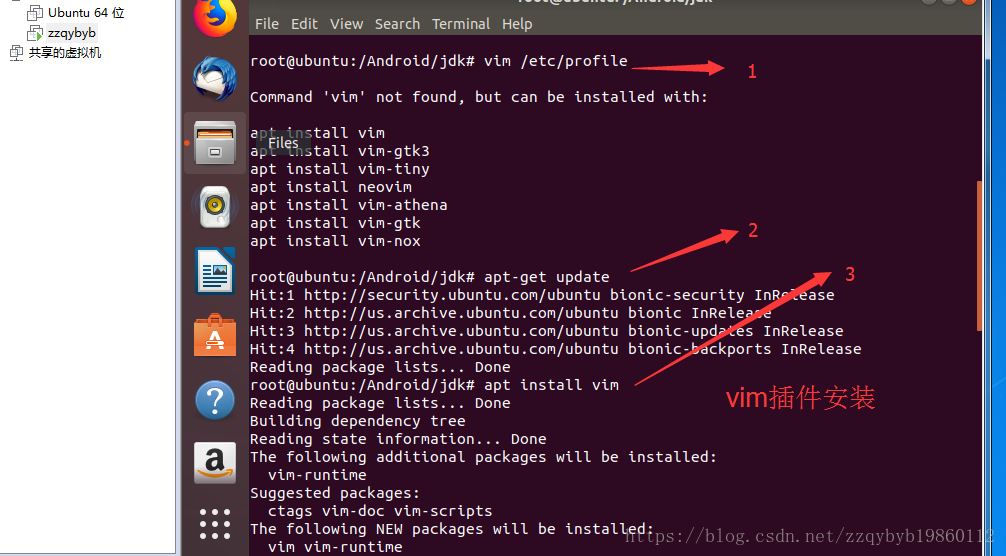Open the Help question mark icon
The width and height of the screenshot is (1006, 556).
coord(215,400)
